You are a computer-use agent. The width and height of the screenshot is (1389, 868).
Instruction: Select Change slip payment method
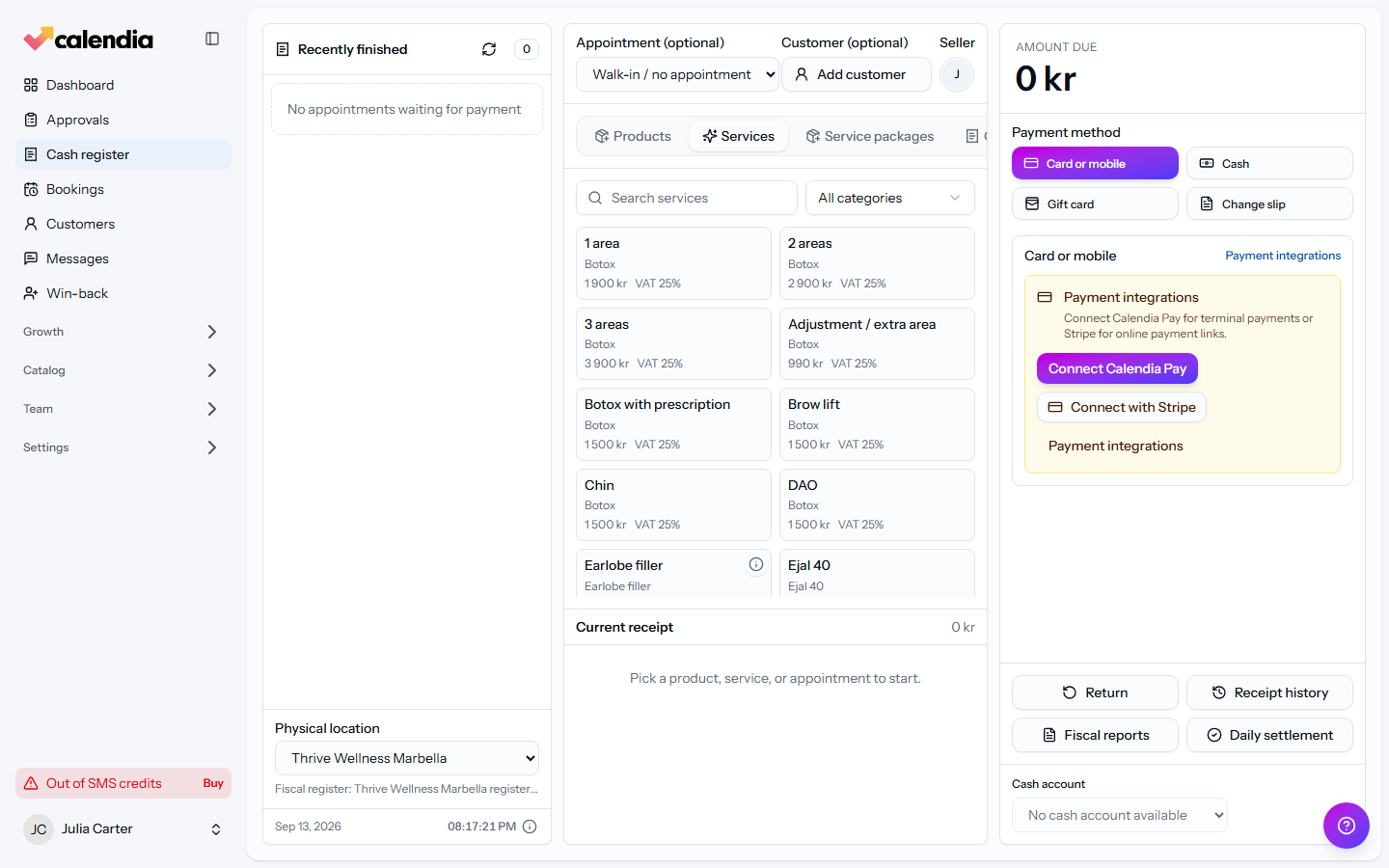1269,203
